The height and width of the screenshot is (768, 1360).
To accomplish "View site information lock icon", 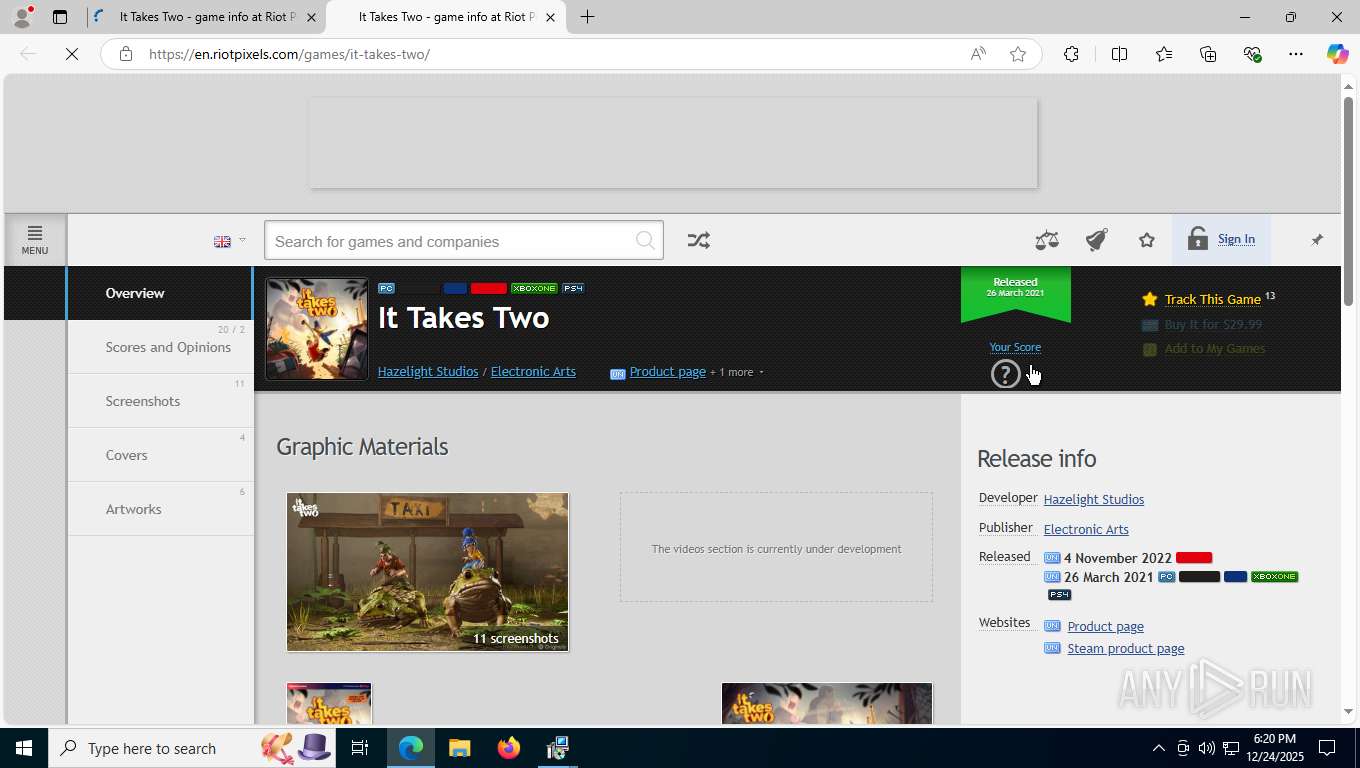I will coord(125,54).
